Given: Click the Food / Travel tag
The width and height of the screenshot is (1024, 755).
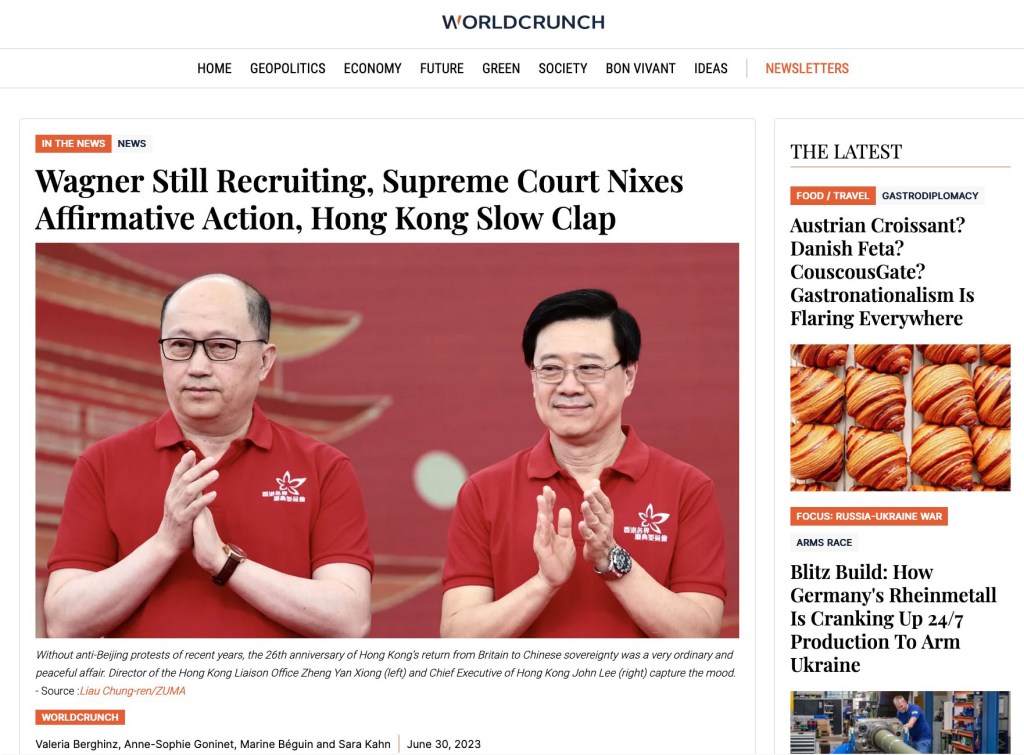Looking at the screenshot, I should 832,195.
